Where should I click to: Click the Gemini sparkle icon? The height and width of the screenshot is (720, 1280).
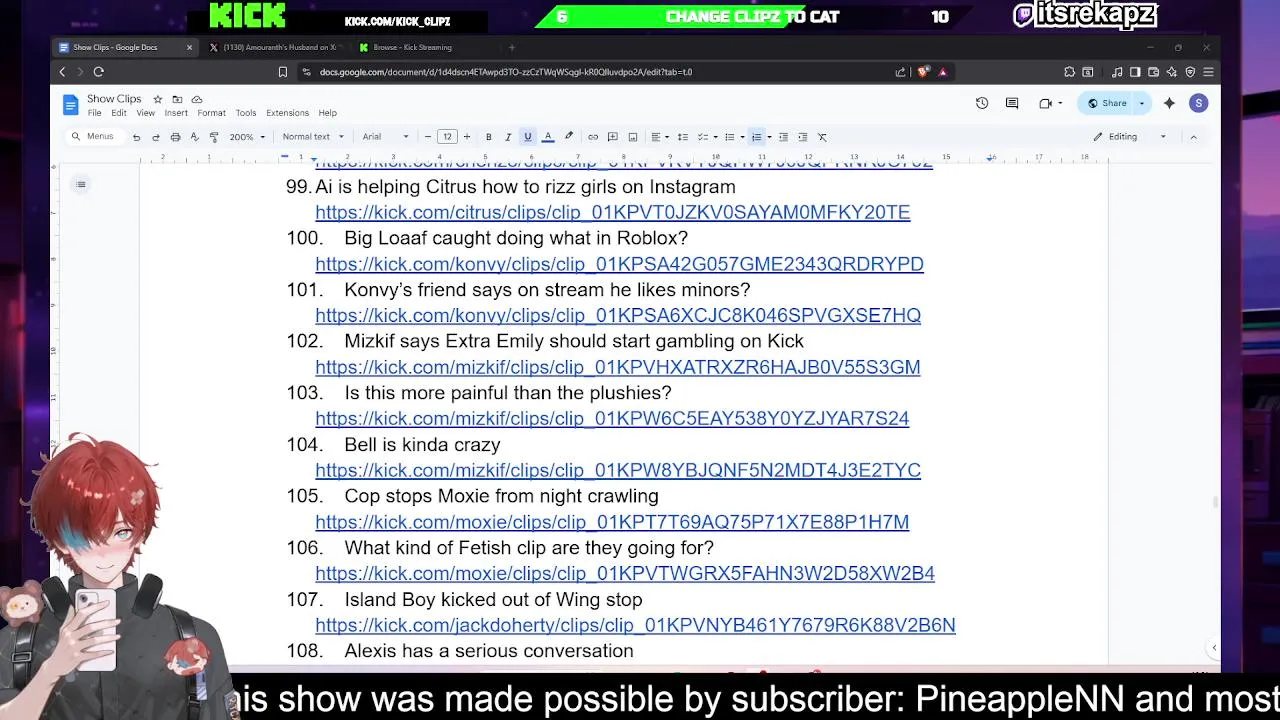[x=1169, y=103]
